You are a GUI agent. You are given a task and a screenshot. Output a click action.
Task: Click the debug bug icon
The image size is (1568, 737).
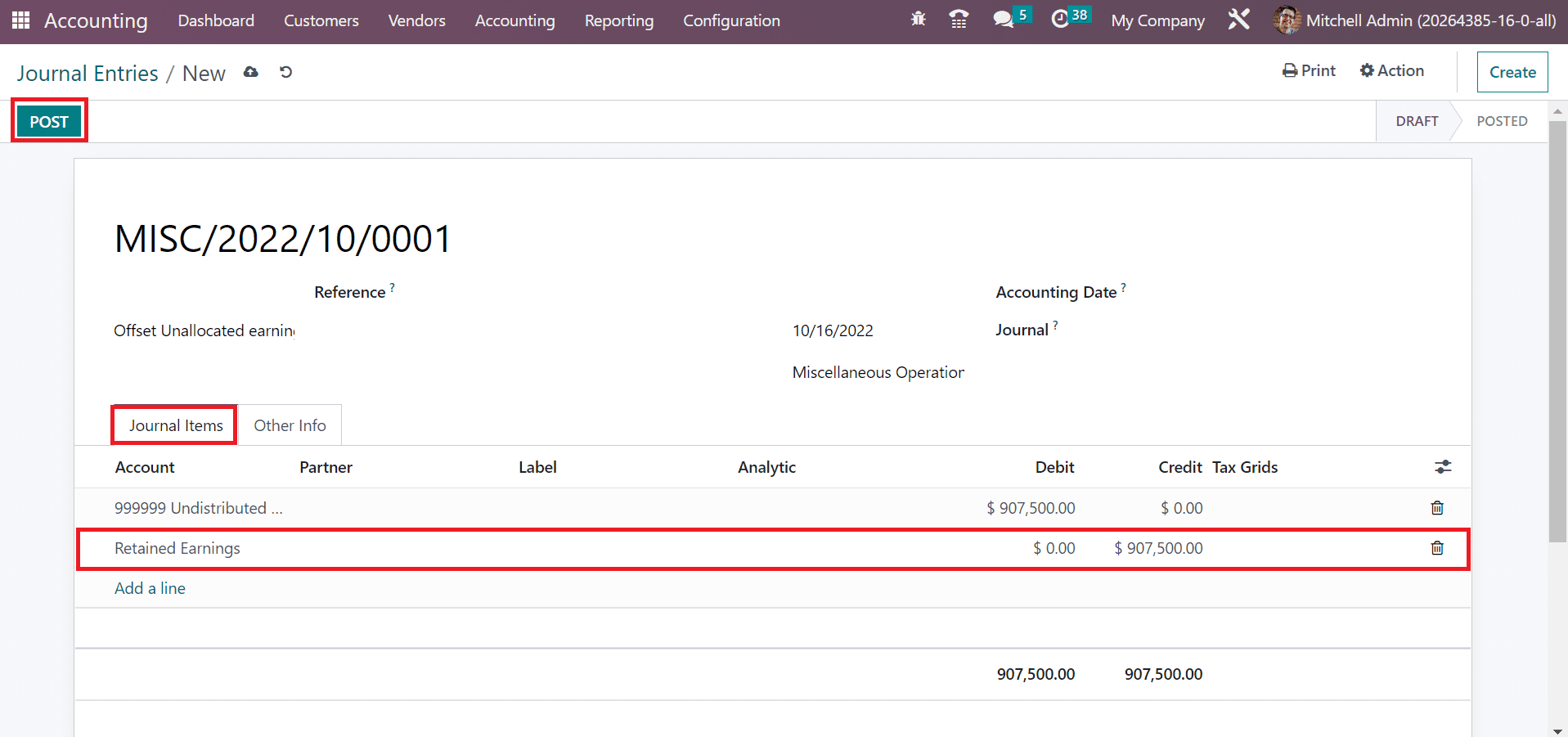click(x=919, y=19)
